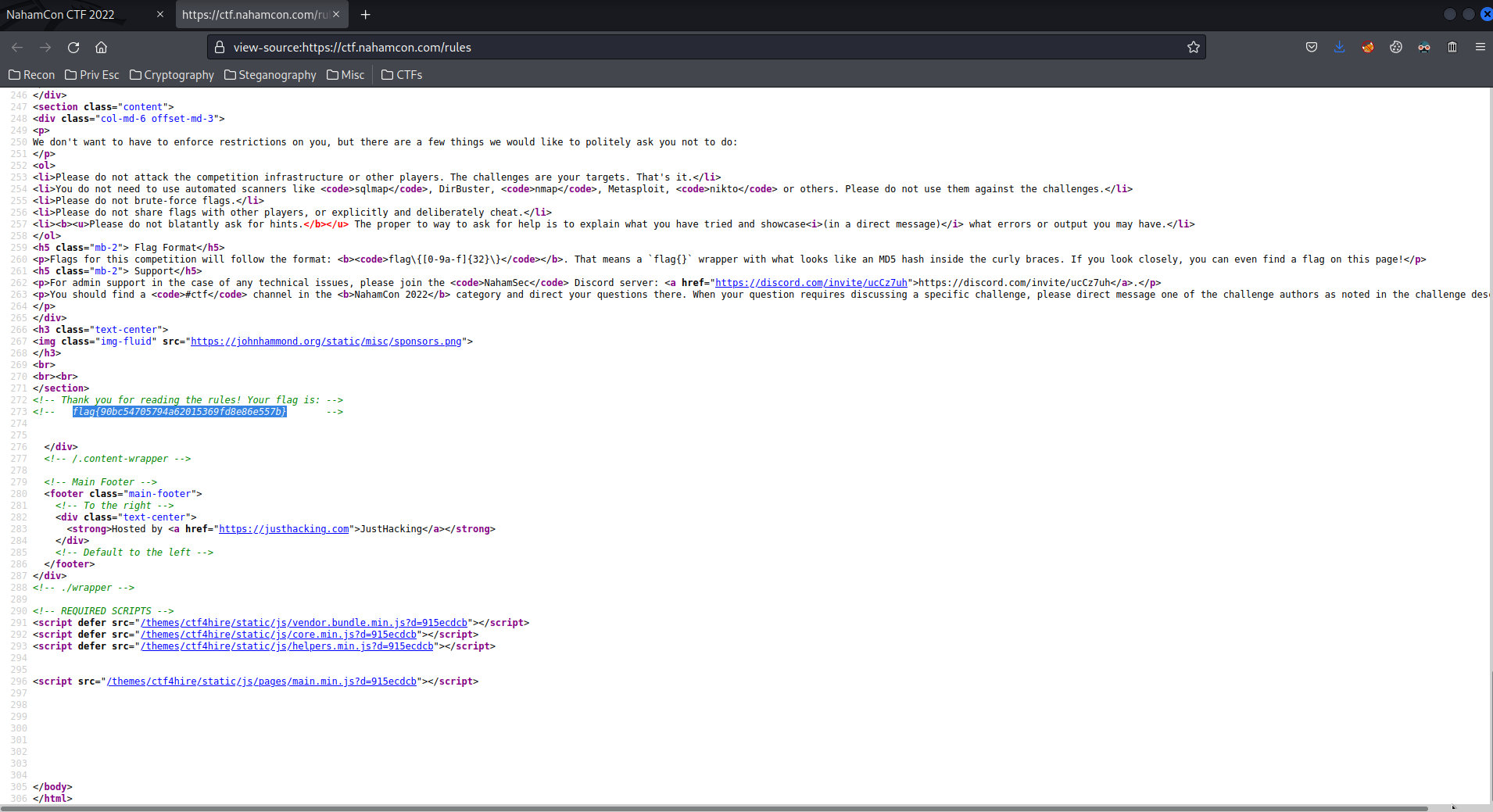The width and height of the screenshot is (1493, 812).
Task: Open the vendor.bundle.min.js script link
Action: [304, 623]
